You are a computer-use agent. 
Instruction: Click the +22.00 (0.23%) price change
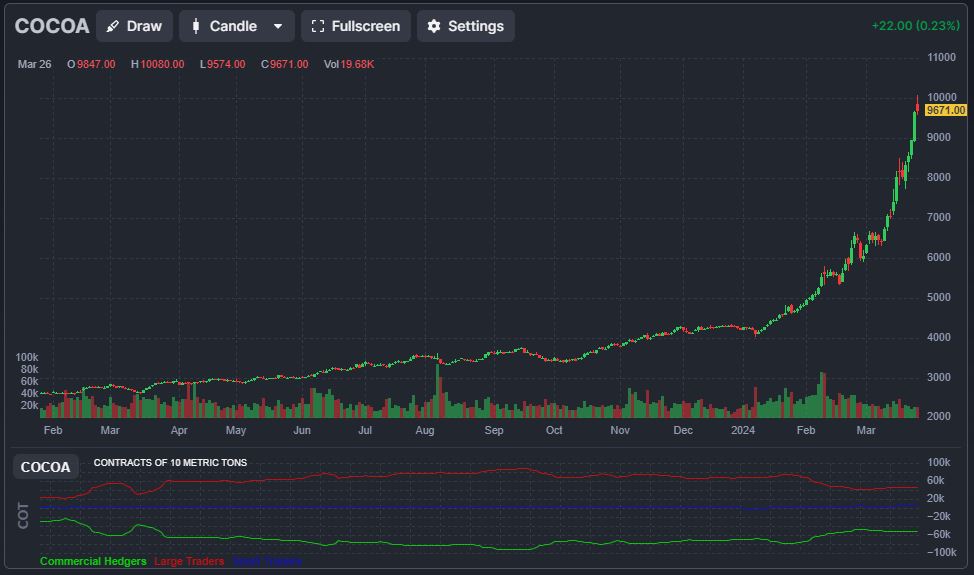pos(917,26)
